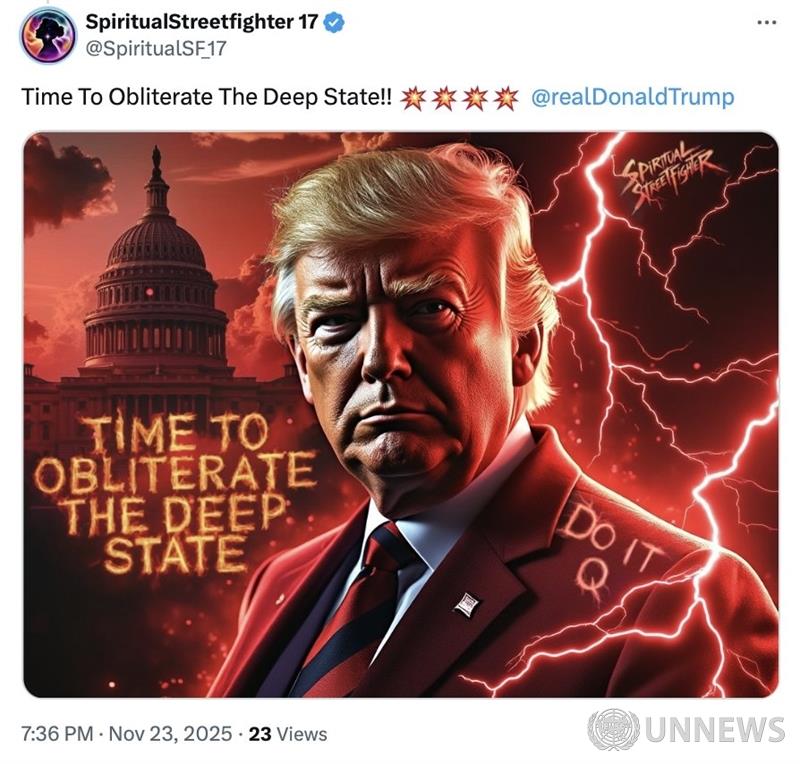Image resolution: width=800 pixels, height=764 pixels.
Task: Click the first explosion emoji in the tweet
Action: click(x=412, y=98)
